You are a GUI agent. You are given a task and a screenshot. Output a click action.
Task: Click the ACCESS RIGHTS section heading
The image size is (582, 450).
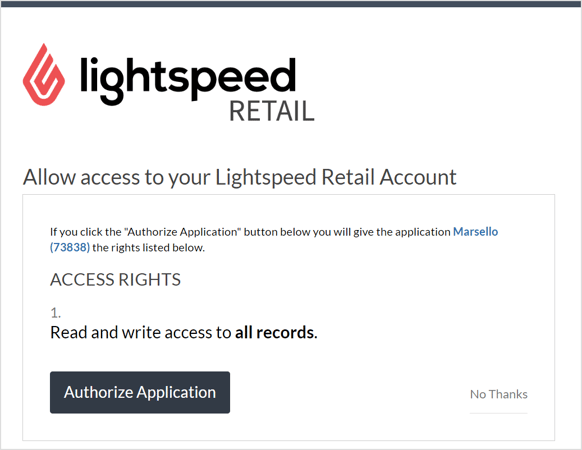pos(115,280)
